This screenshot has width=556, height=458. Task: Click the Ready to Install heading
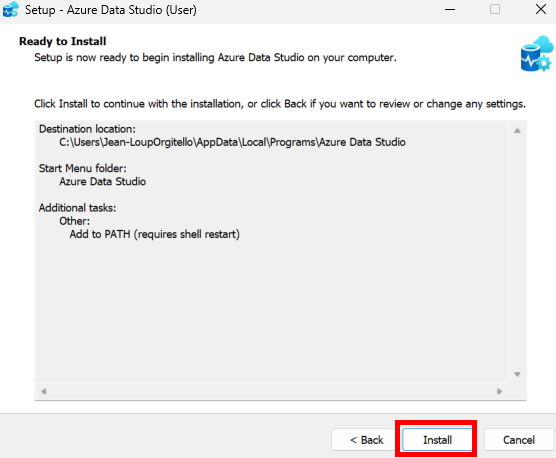[63, 41]
